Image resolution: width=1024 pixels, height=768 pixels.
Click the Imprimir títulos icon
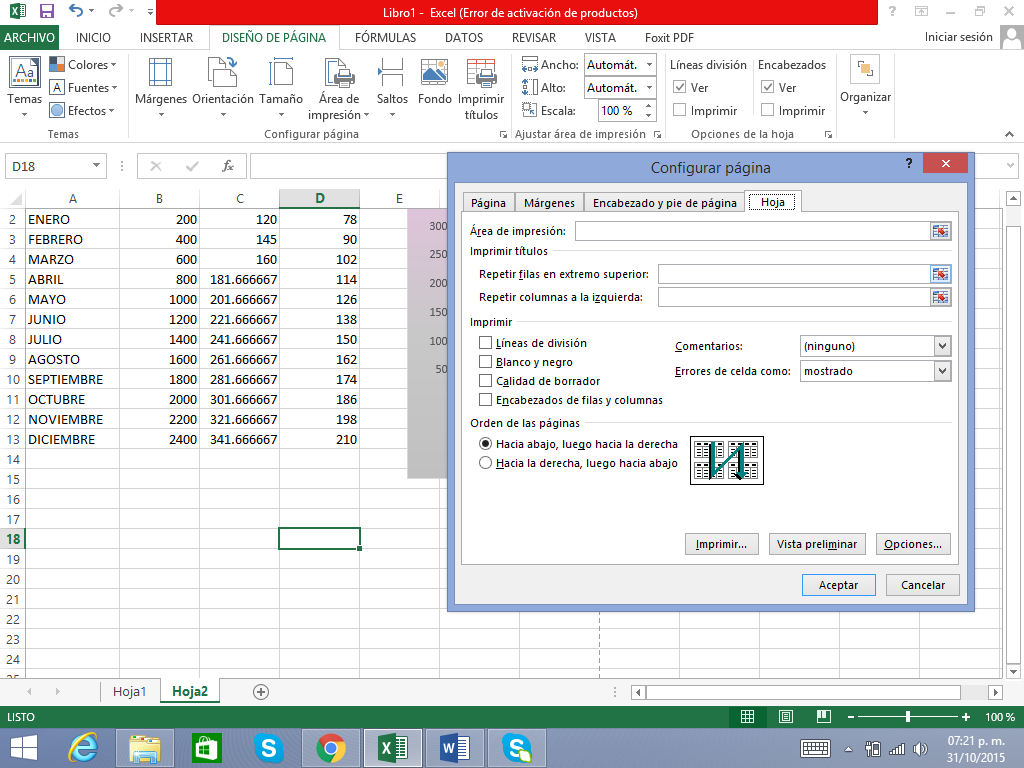(481, 75)
